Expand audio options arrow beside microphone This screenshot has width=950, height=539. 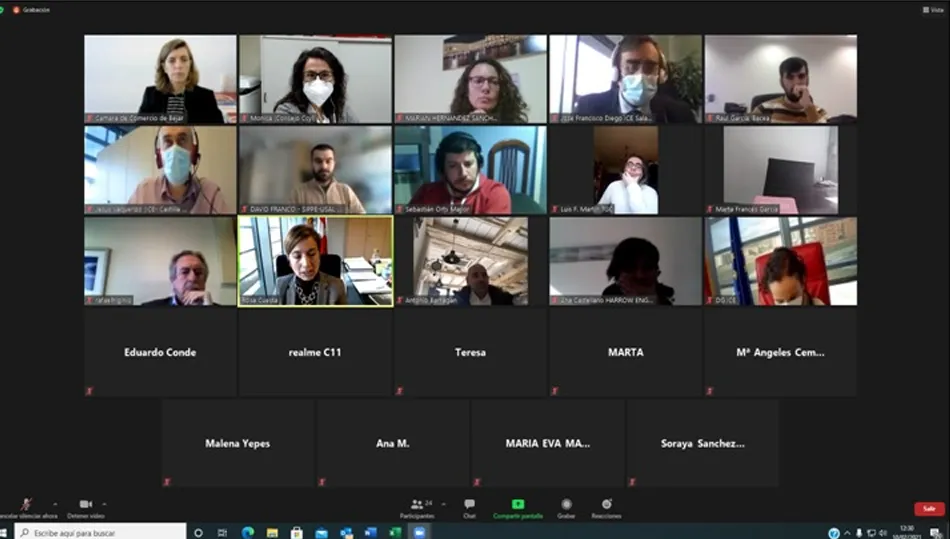pyautogui.click(x=54, y=504)
